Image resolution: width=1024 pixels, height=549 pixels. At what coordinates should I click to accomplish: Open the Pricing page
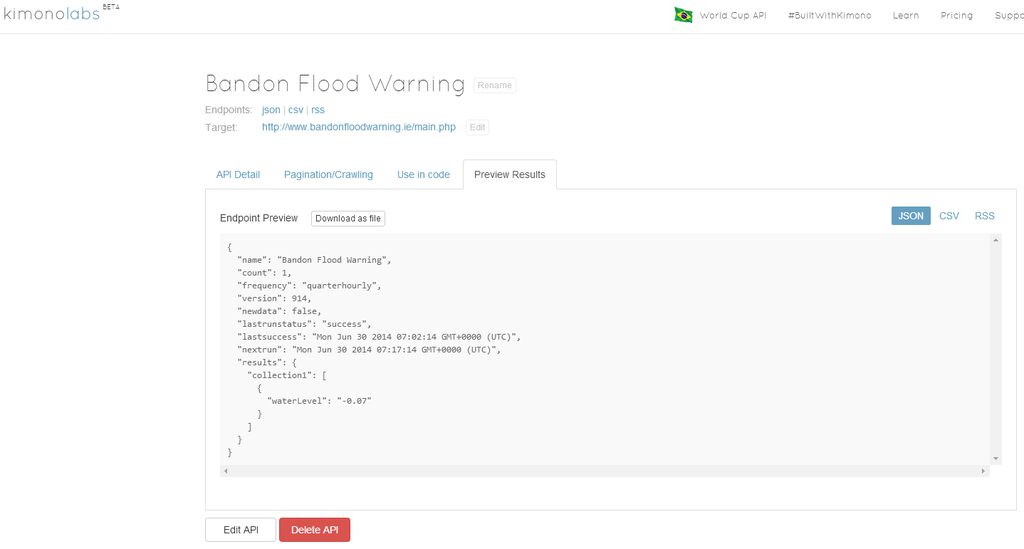(x=956, y=16)
